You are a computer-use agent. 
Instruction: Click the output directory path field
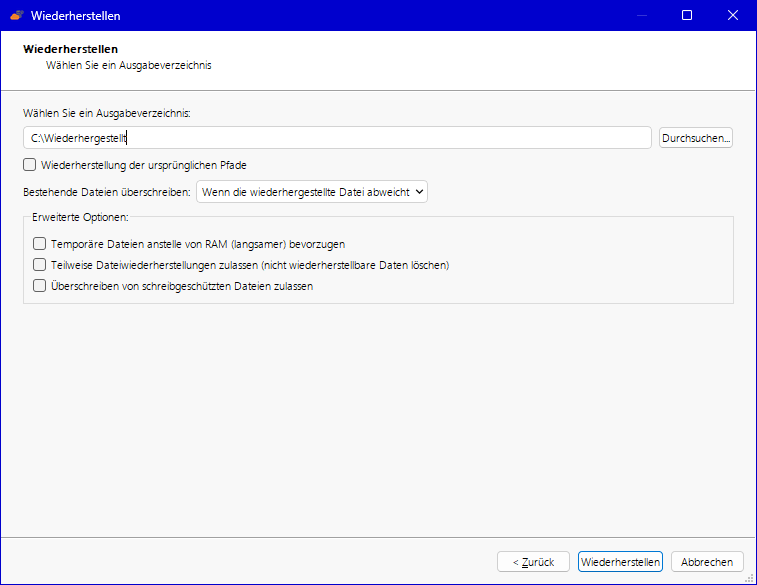(337, 138)
